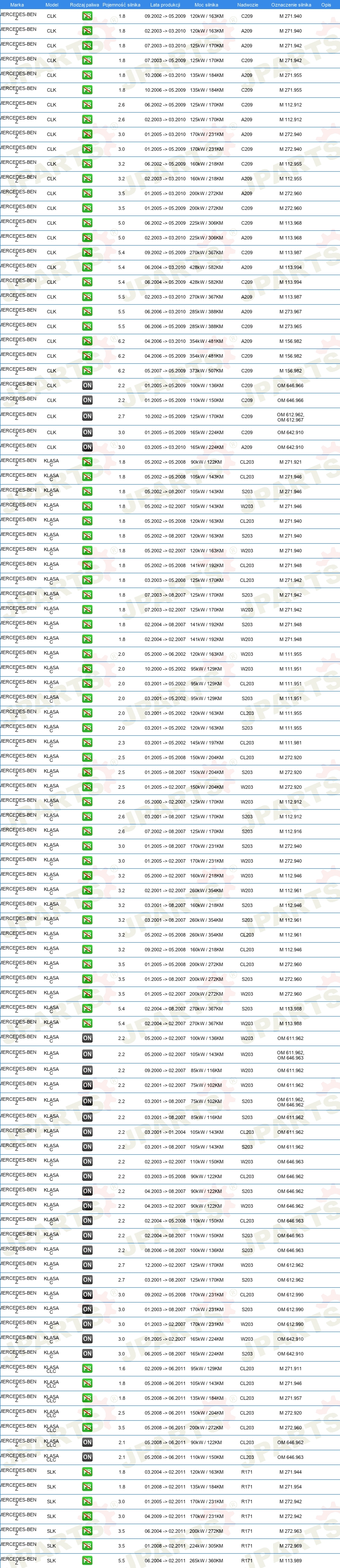Click the diesel ON icon in CLK 100kW / 136KM row
Viewport: 340px width, 1568px height.
click(87, 385)
